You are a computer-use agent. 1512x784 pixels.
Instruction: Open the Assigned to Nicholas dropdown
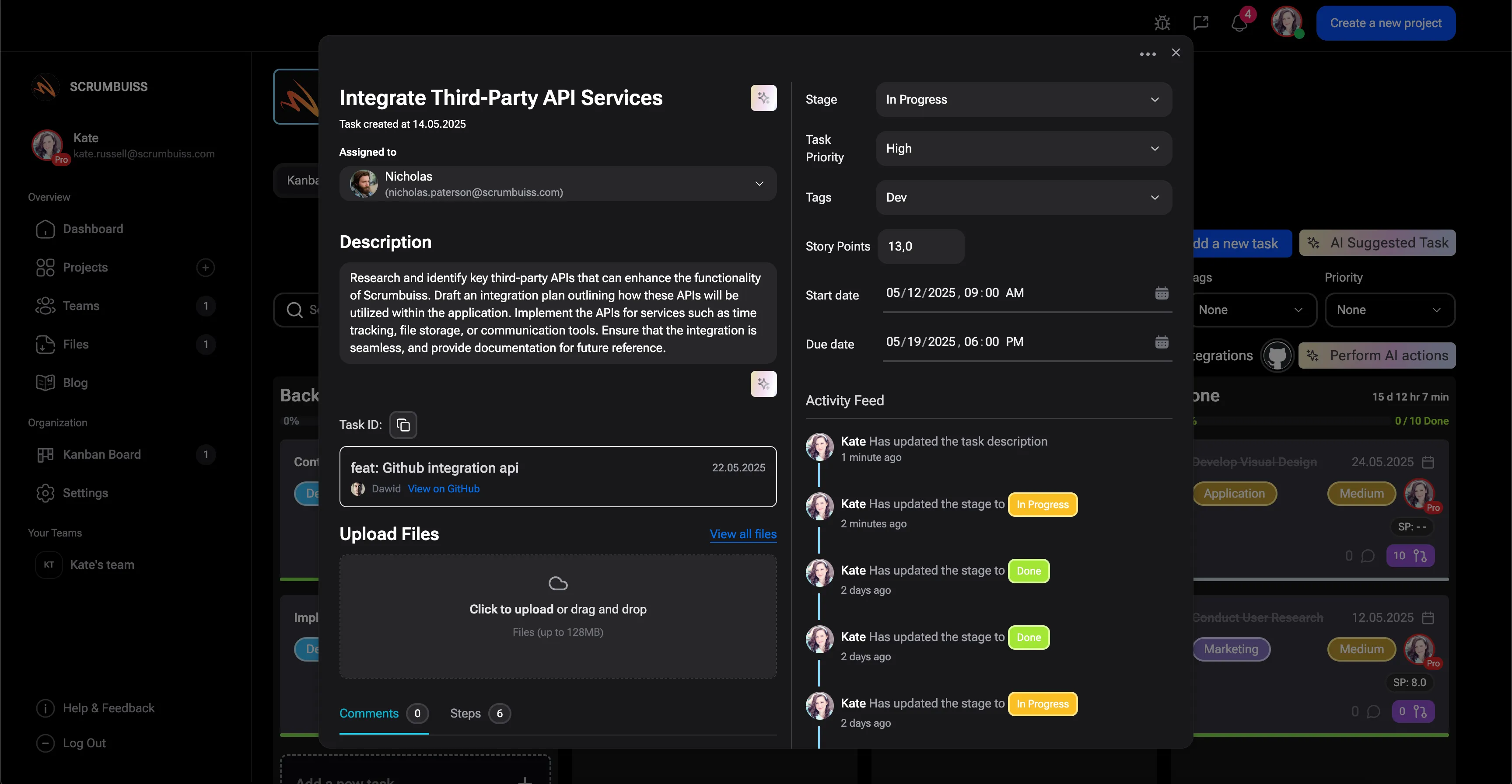pyautogui.click(x=558, y=184)
